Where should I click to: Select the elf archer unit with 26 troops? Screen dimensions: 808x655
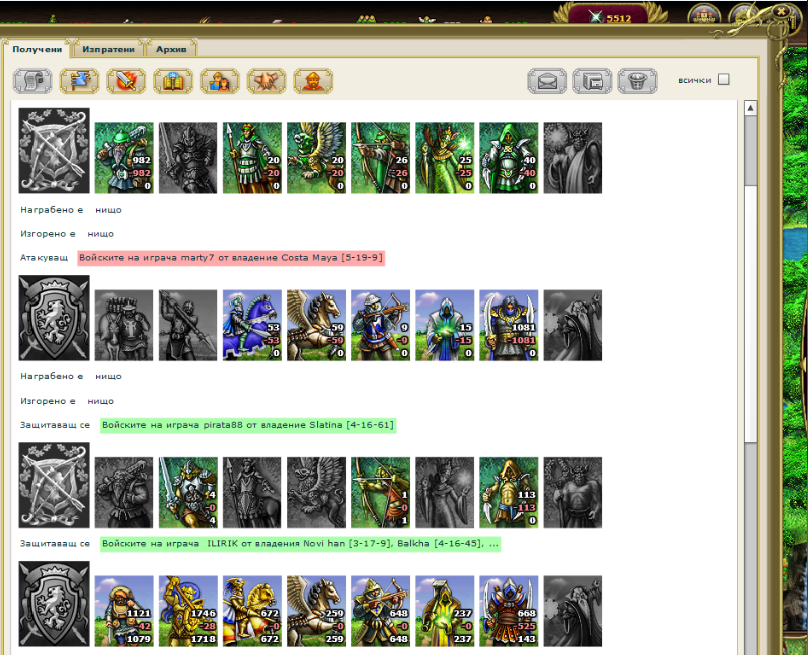pos(380,158)
